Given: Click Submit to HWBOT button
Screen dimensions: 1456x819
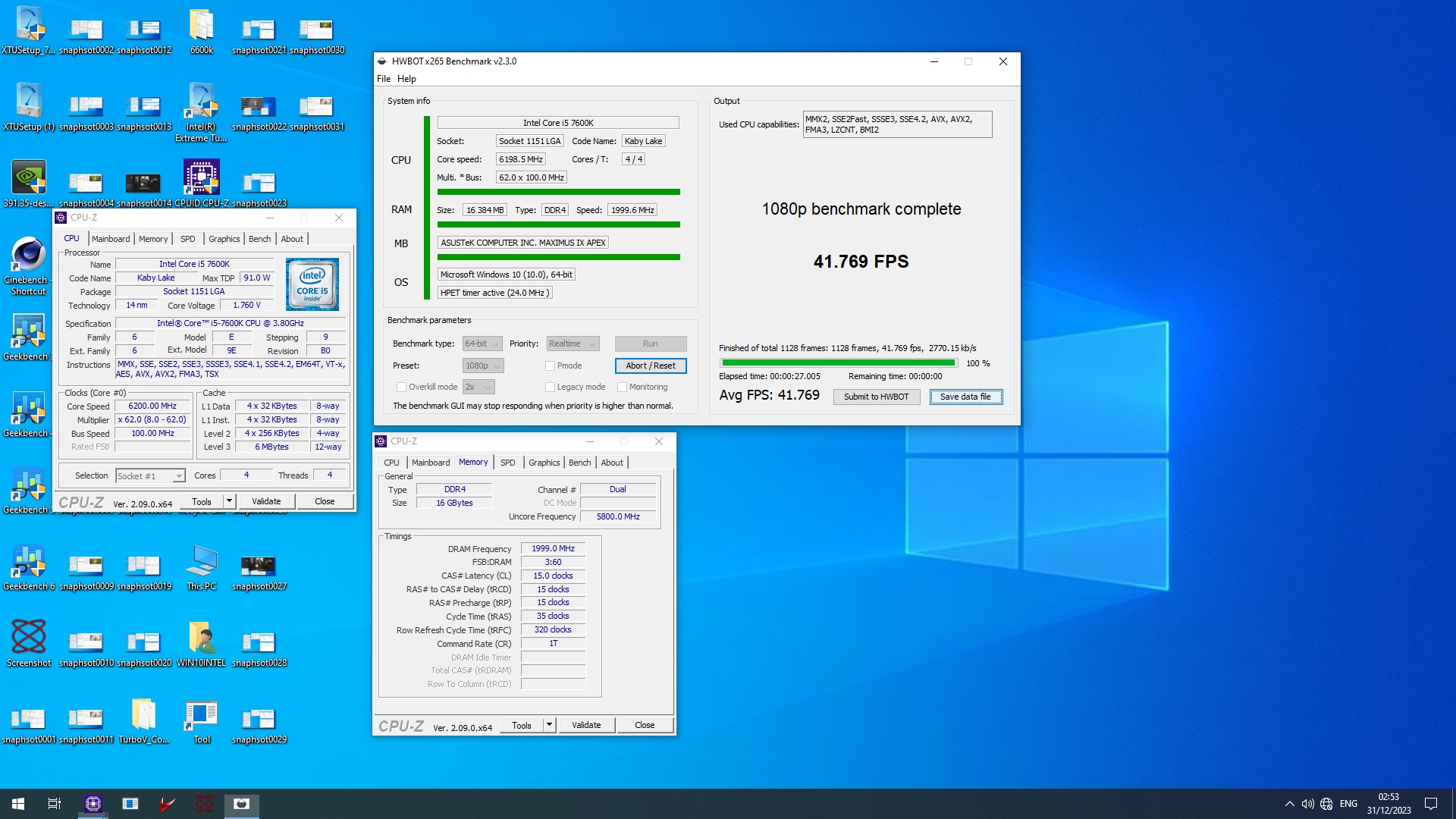Looking at the screenshot, I should (877, 397).
